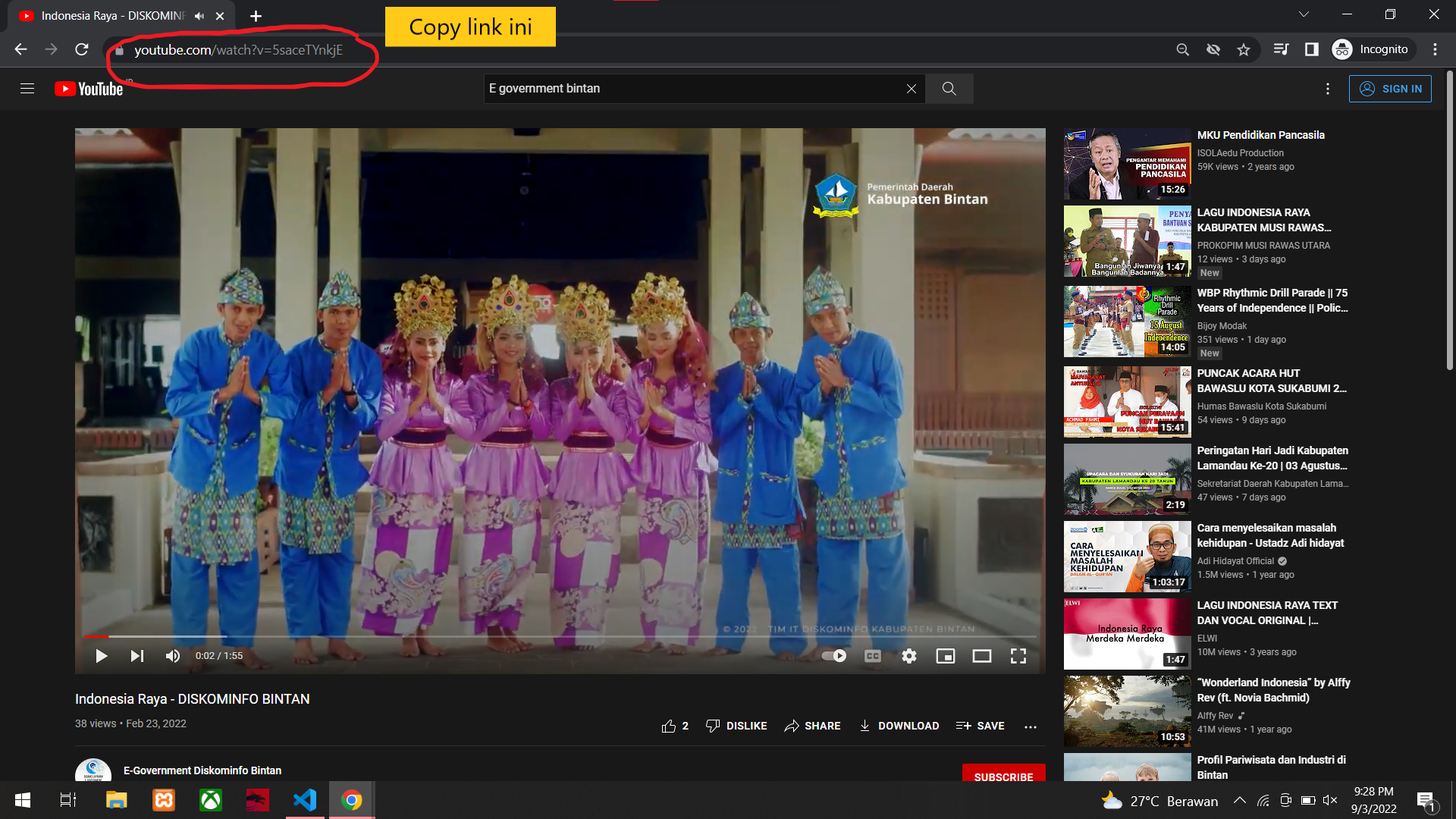This screenshot has height=819, width=1456.
Task: Open Puncak Acara HUT Bawaslu title
Action: pyautogui.click(x=1272, y=381)
